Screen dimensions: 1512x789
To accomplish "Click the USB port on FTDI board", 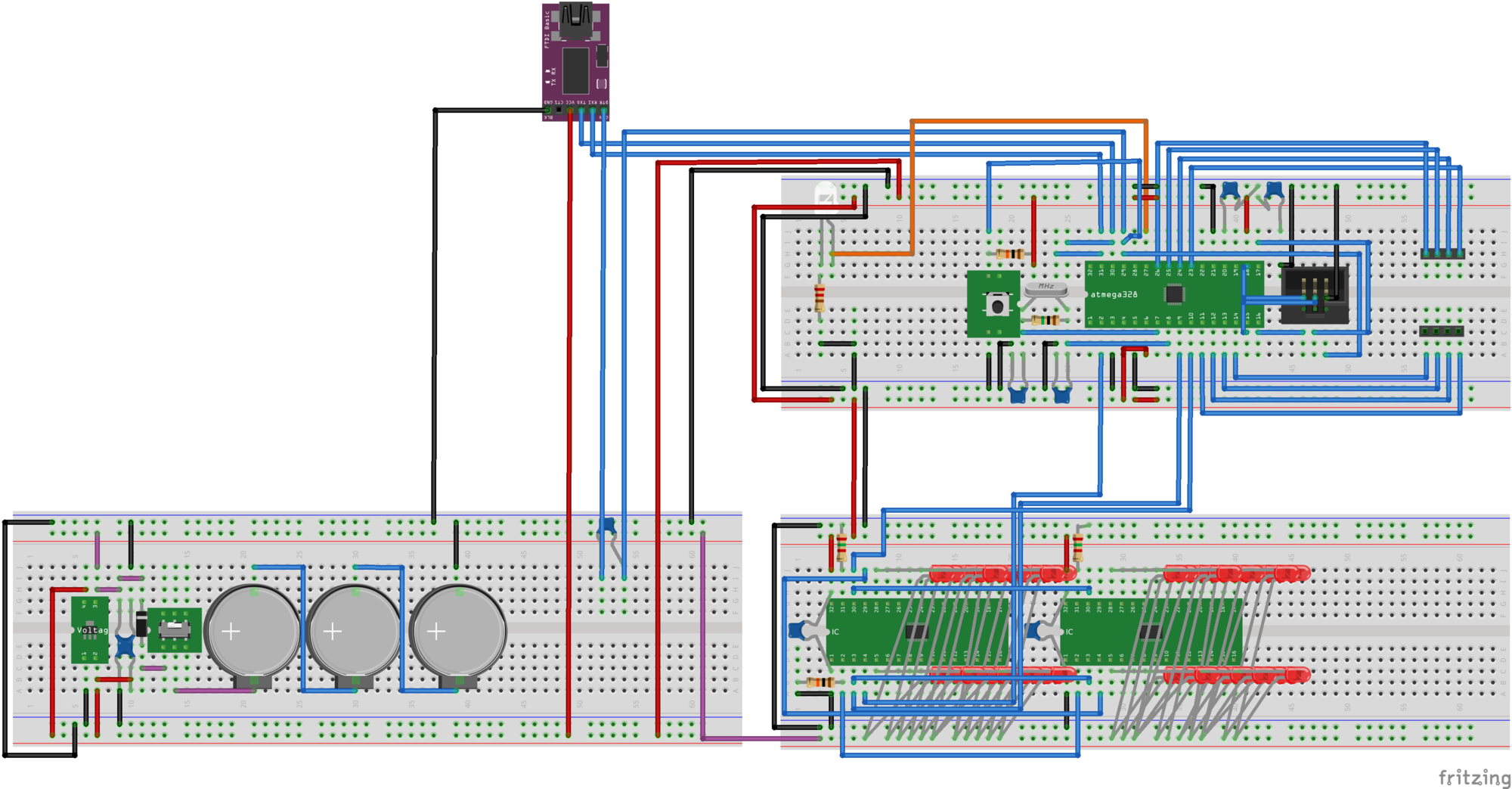I will 575,21.
